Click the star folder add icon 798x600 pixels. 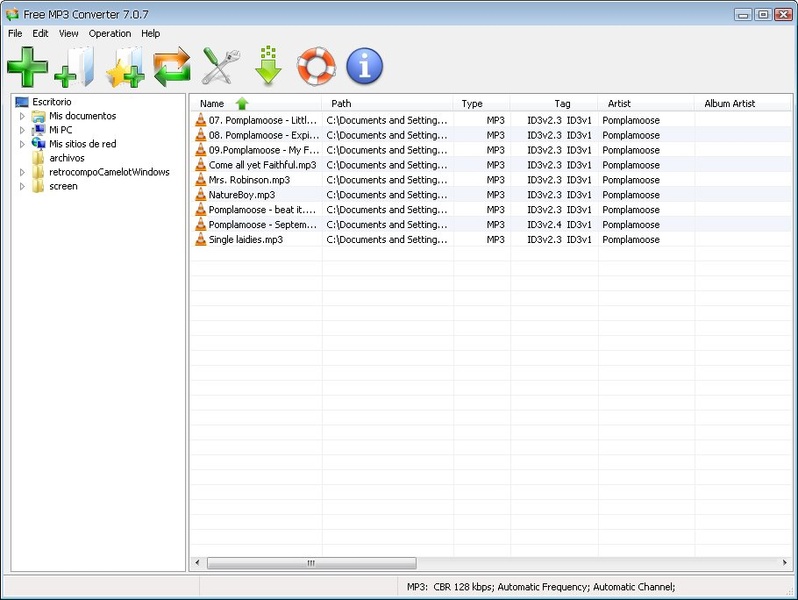pyautogui.click(x=124, y=67)
